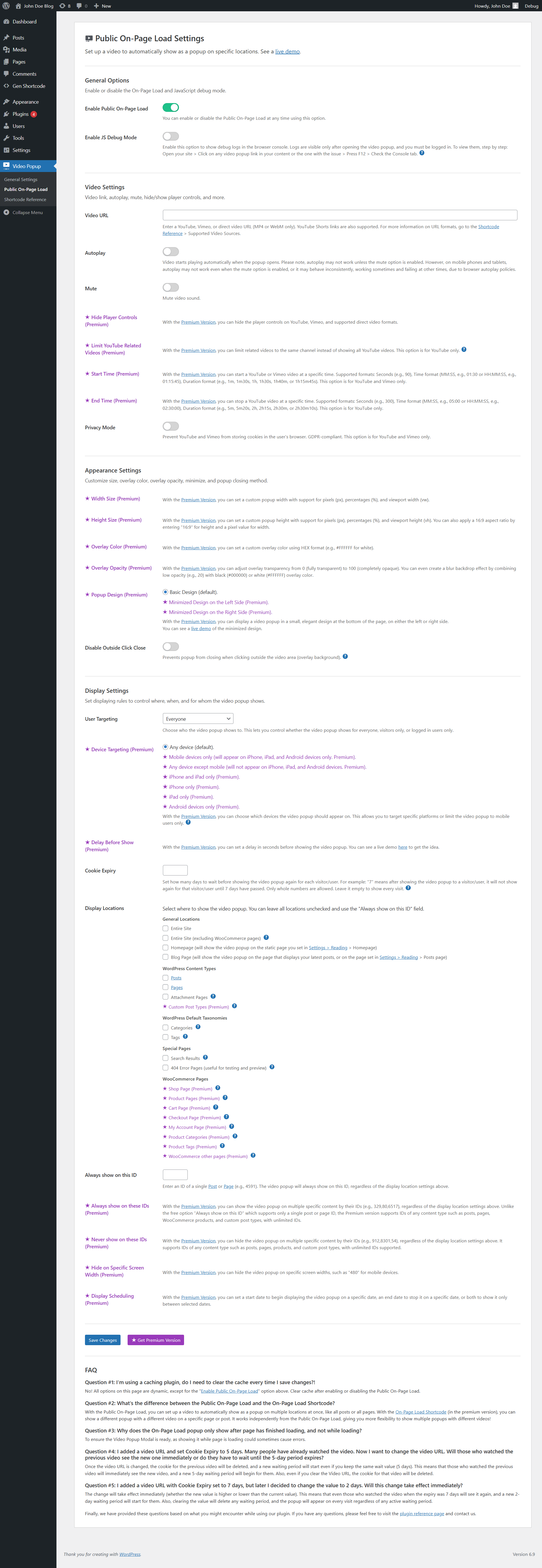The image size is (542, 1568).
Task: Click the Video URL input field
Action: click(339, 215)
